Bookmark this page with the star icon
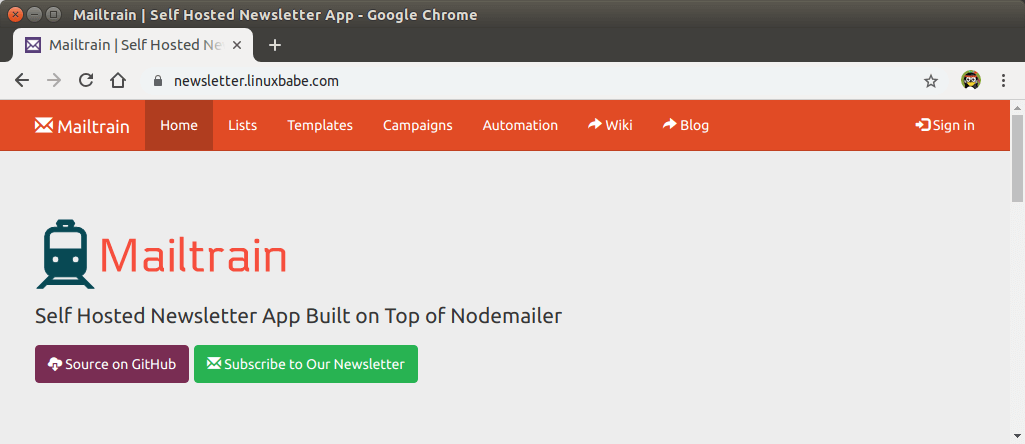Image resolution: width=1025 pixels, height=444 pixels. point(931,81)
